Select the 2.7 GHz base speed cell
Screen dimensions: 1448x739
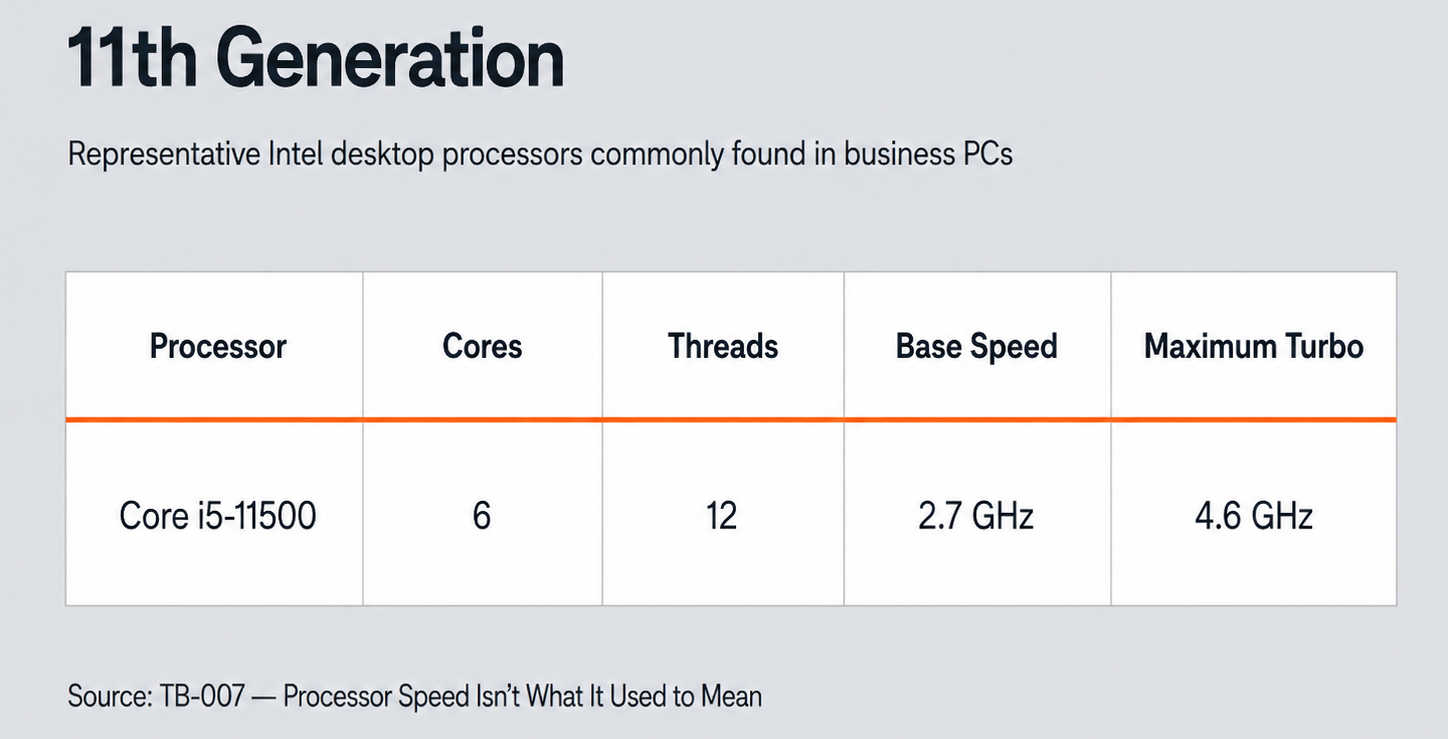click(976, 516)
